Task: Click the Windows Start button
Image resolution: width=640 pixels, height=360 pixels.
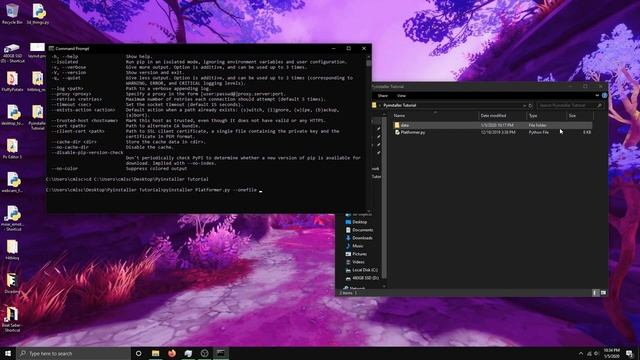Action: tap(8, 353)
